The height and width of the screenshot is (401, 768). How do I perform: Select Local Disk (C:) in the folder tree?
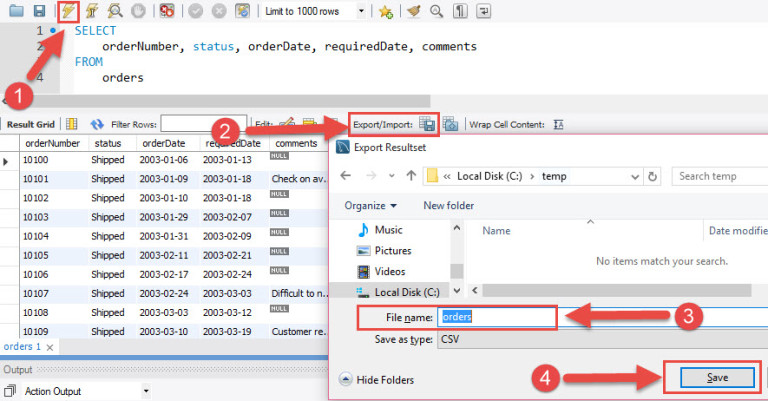398,292
